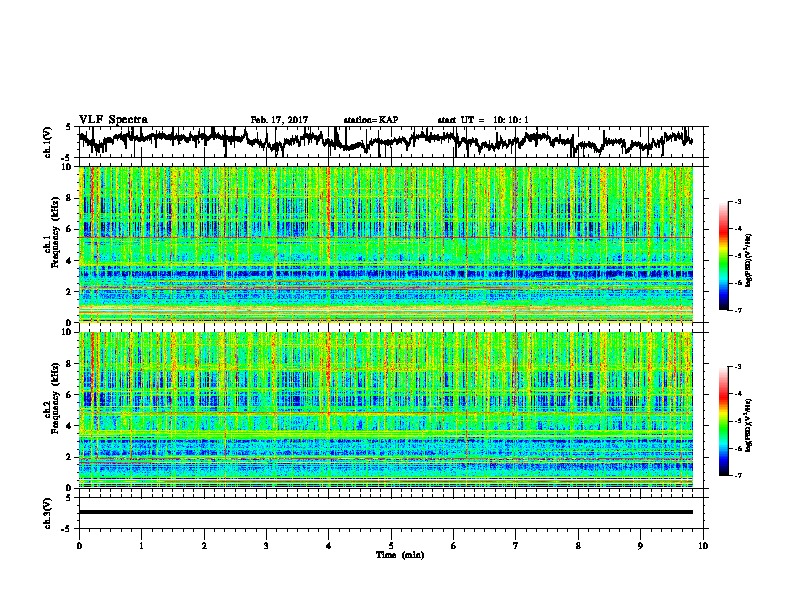792x612 pixels.
Task: Click the ch.3 flat black waveform line
Action: (385, 512)
